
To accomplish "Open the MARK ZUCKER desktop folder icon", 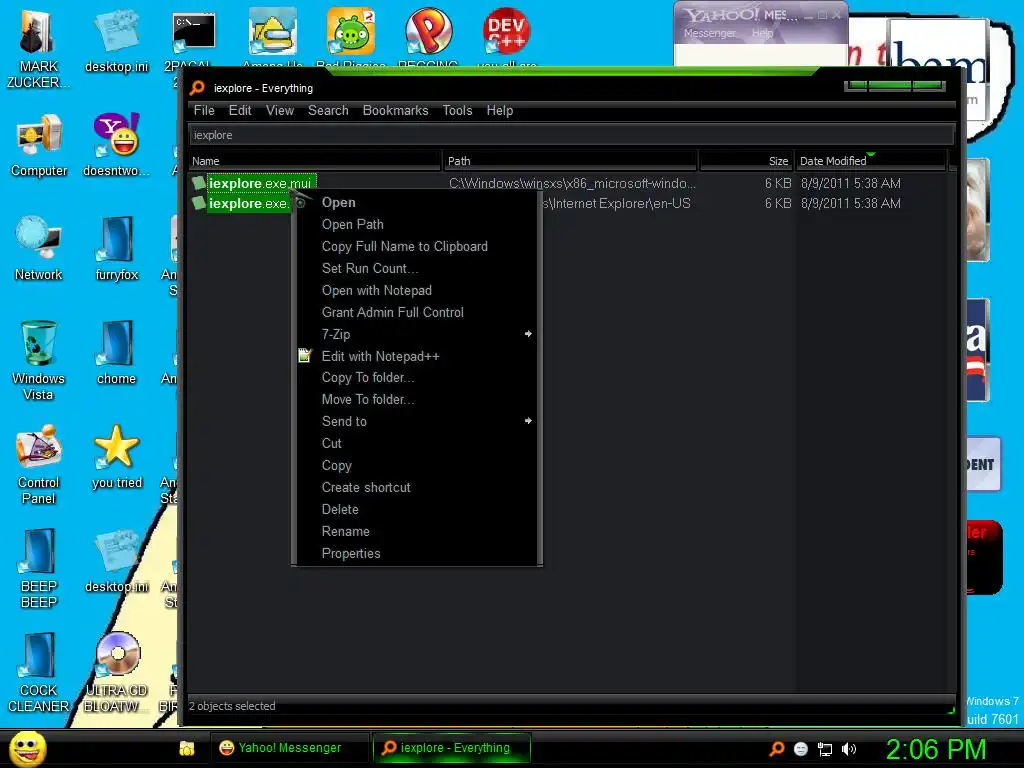I will [38, 33].
